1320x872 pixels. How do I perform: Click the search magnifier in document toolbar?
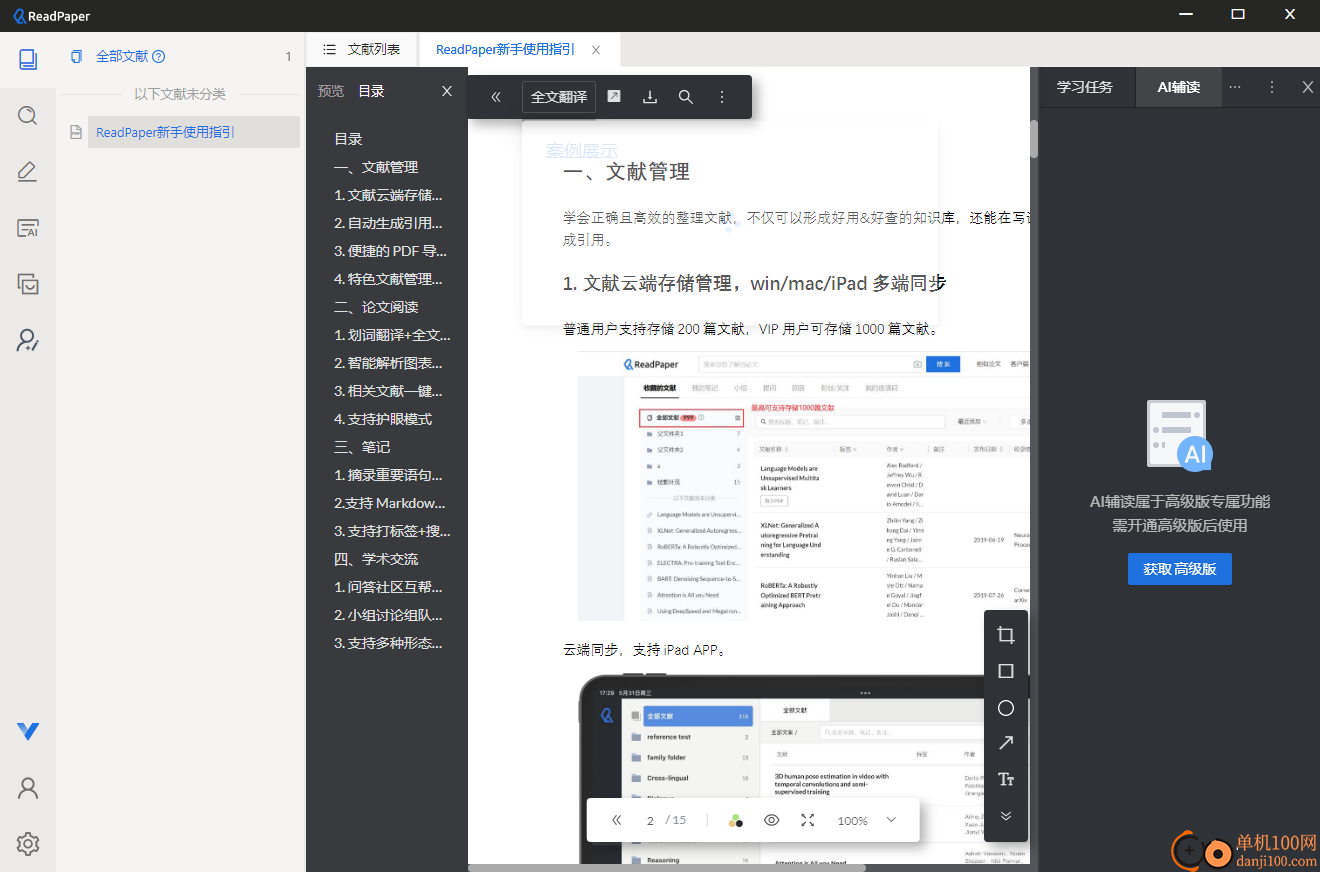(x=686, y=97)
